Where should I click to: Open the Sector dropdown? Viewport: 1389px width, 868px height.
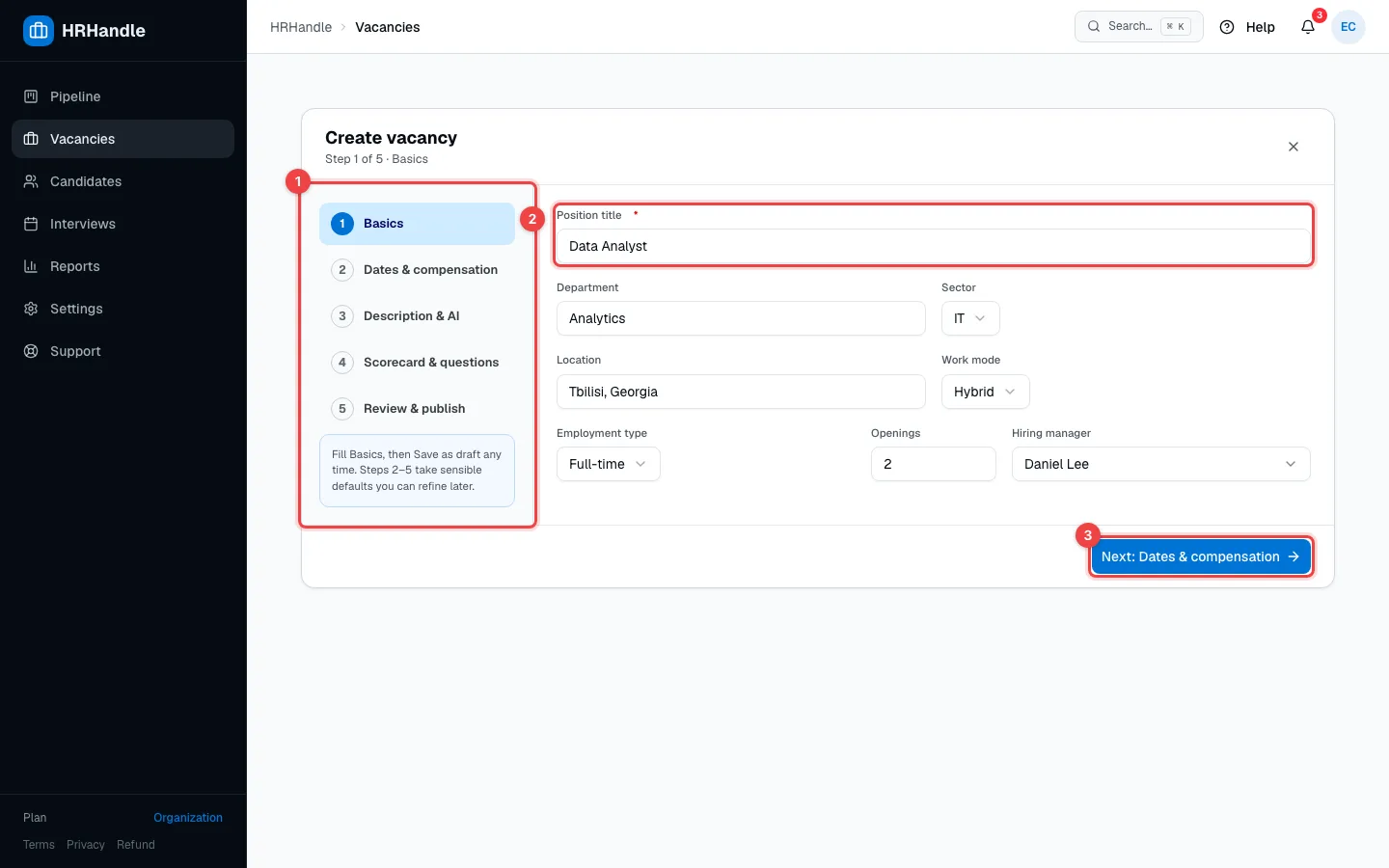(970, 318)
